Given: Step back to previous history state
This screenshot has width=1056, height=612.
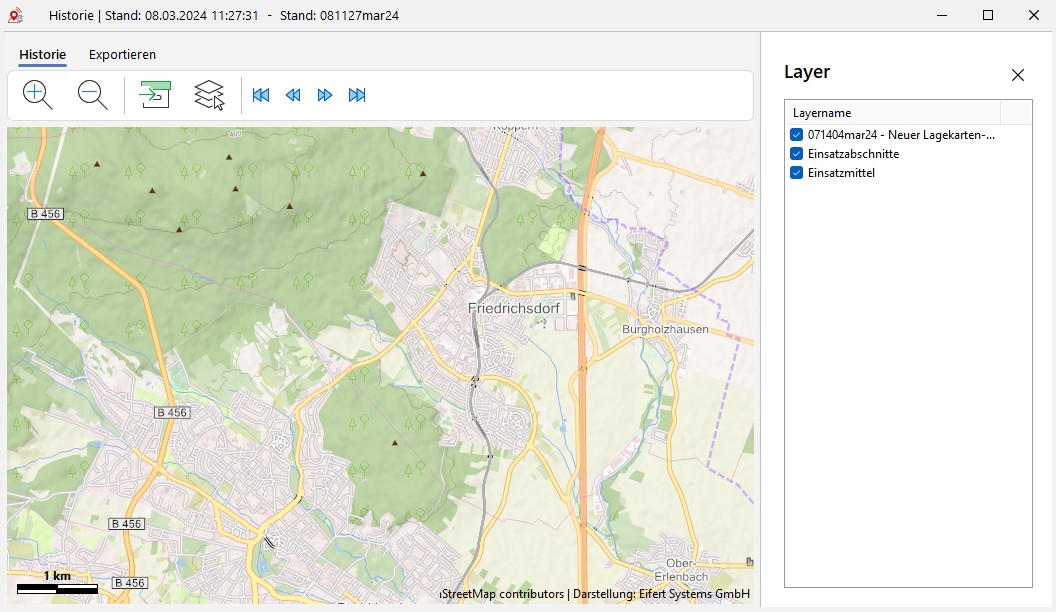Looking at the screenshot, I should [293, 95].
